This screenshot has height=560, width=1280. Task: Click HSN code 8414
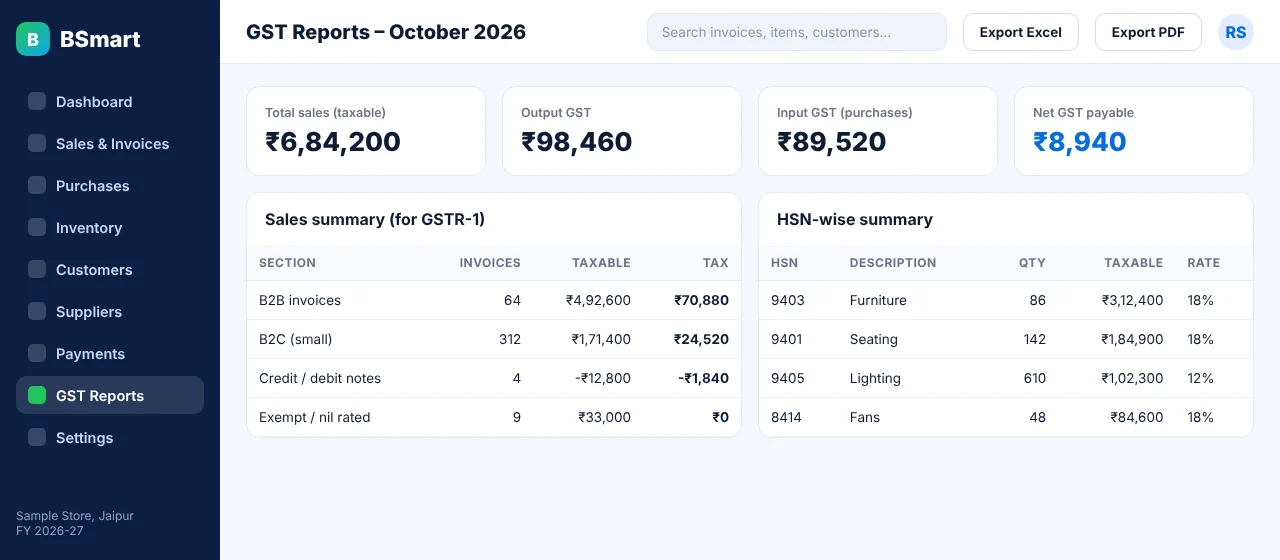pyautogui.click(x=787, y=417)
